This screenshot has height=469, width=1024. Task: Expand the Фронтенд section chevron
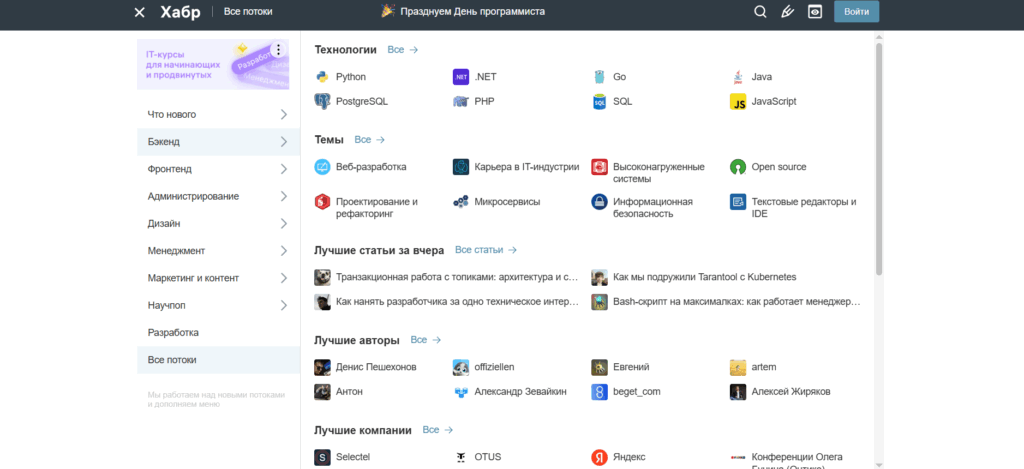pos(284,169)
